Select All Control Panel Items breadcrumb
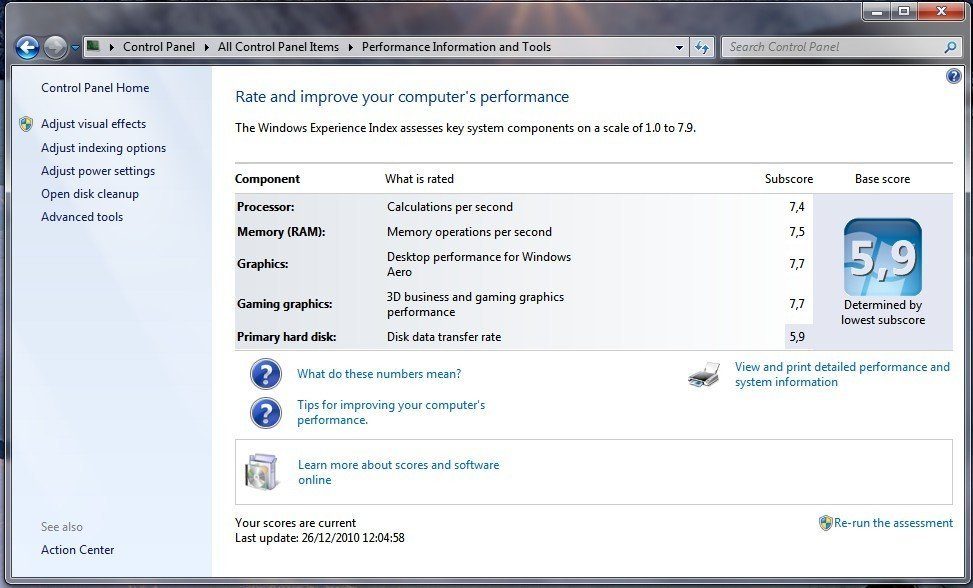Image resolution: width=973 pixels, height=588 pixels. click(x=278, y=47)
